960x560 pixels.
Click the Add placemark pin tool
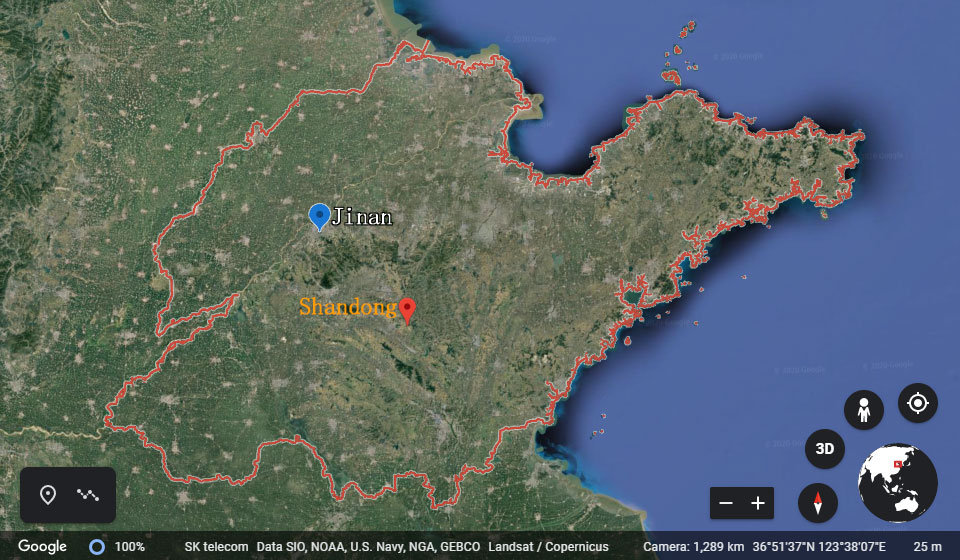pyautogui.click(x=46, y=495)
